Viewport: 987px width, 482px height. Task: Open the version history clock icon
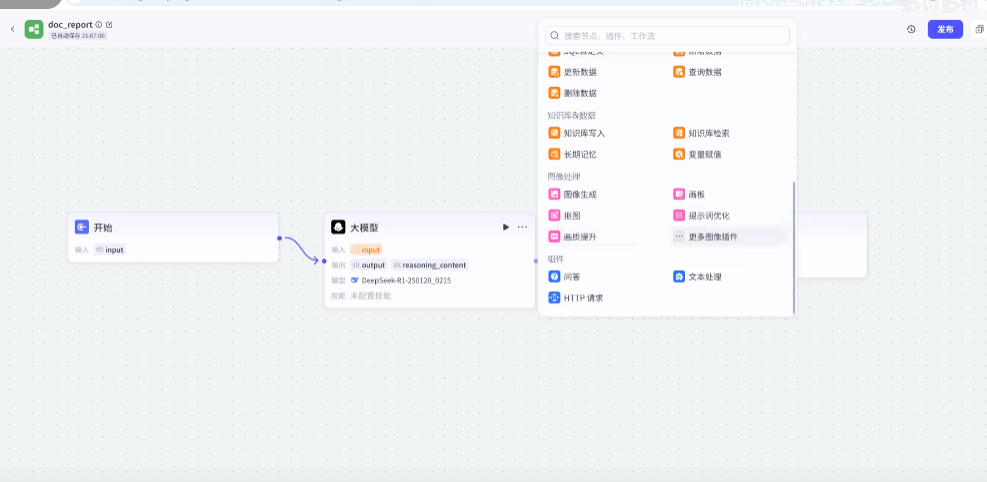[x=911, y=29]
